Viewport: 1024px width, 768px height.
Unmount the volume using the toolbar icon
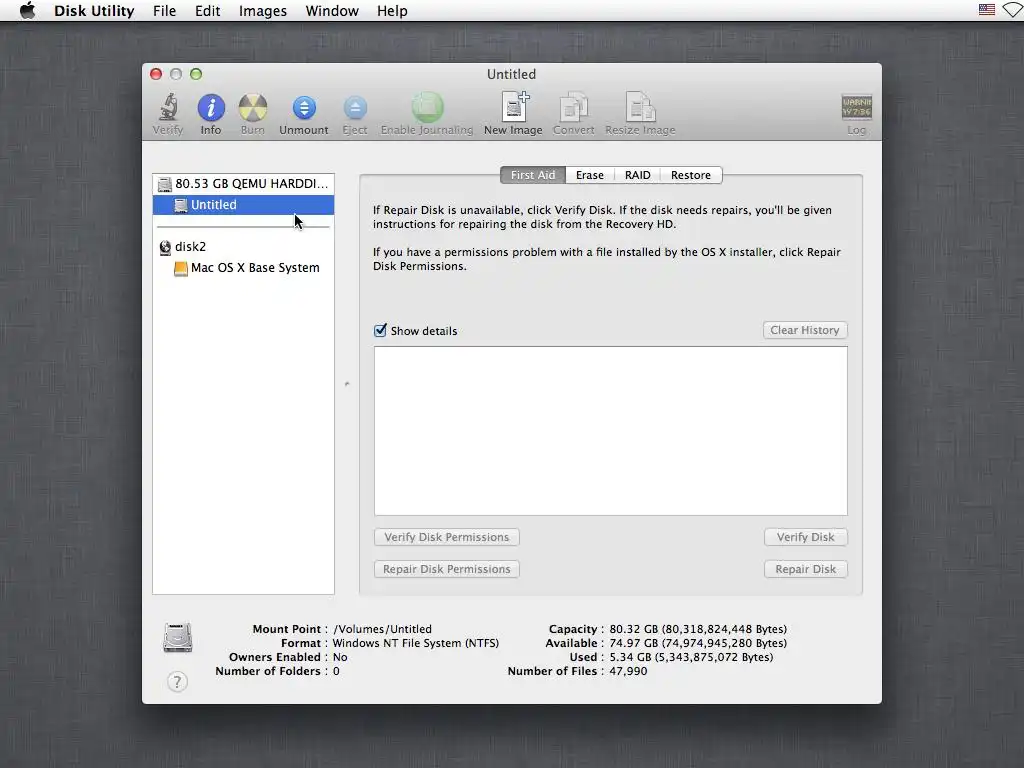coord(304,108)
